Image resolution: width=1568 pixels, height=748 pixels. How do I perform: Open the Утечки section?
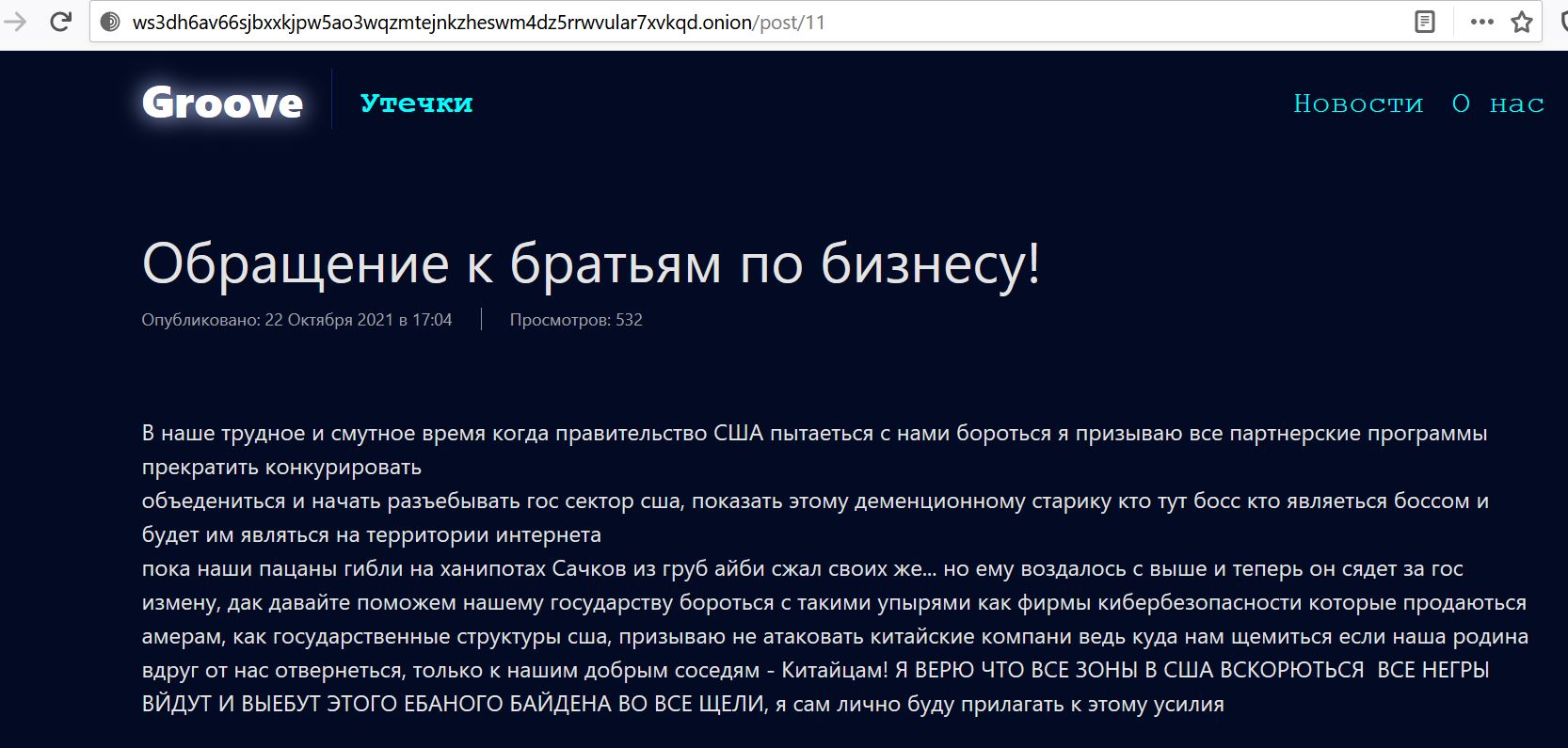click(416, 103)
